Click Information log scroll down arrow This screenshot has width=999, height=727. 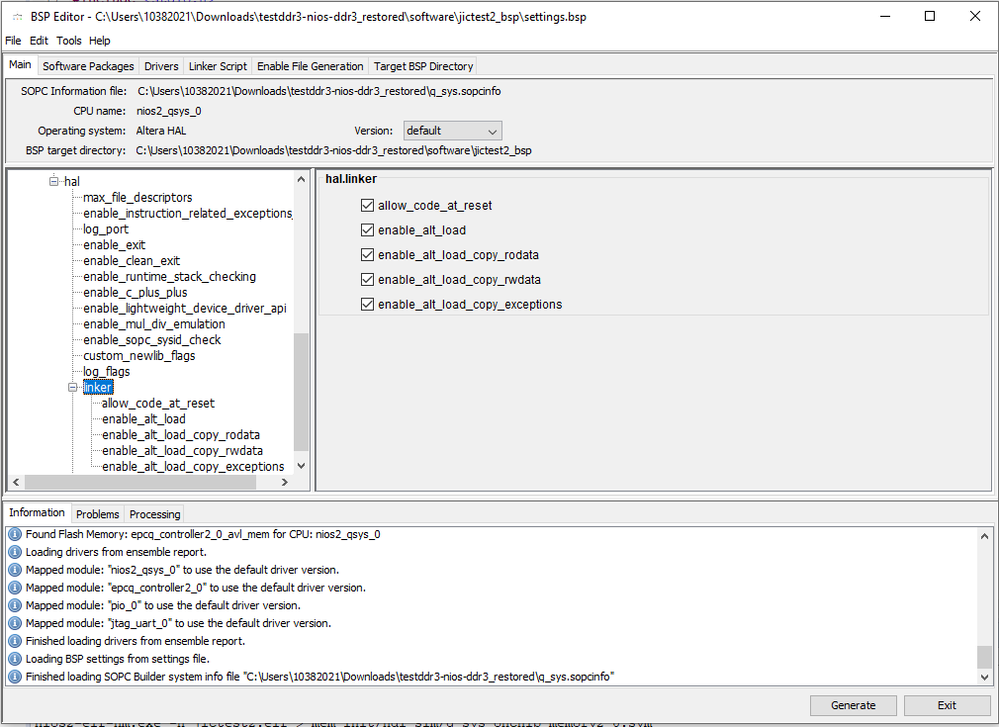(984, 677)
